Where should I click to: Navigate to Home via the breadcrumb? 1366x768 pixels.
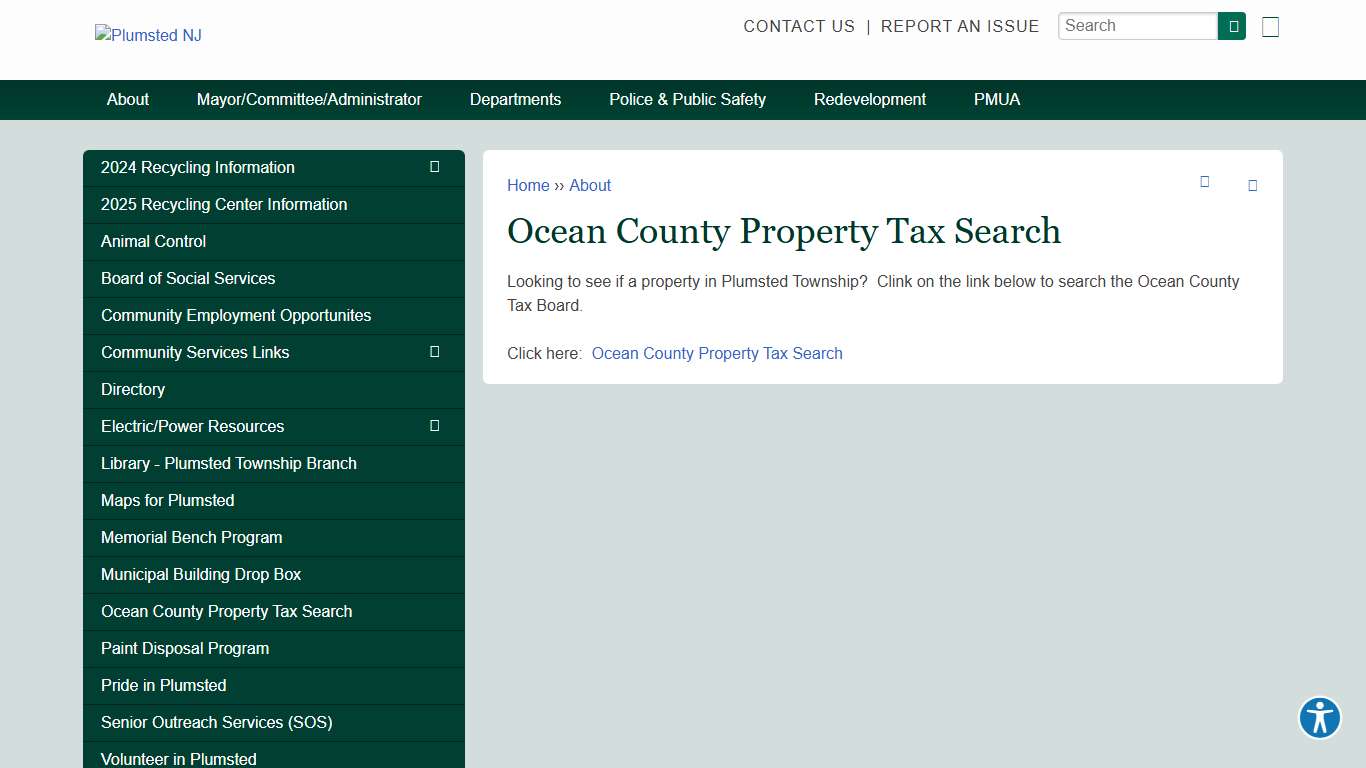click(x=528, y=185)
